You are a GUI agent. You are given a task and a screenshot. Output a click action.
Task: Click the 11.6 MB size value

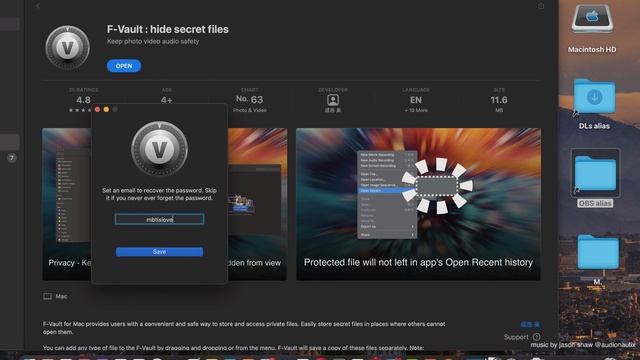(499, 100)
